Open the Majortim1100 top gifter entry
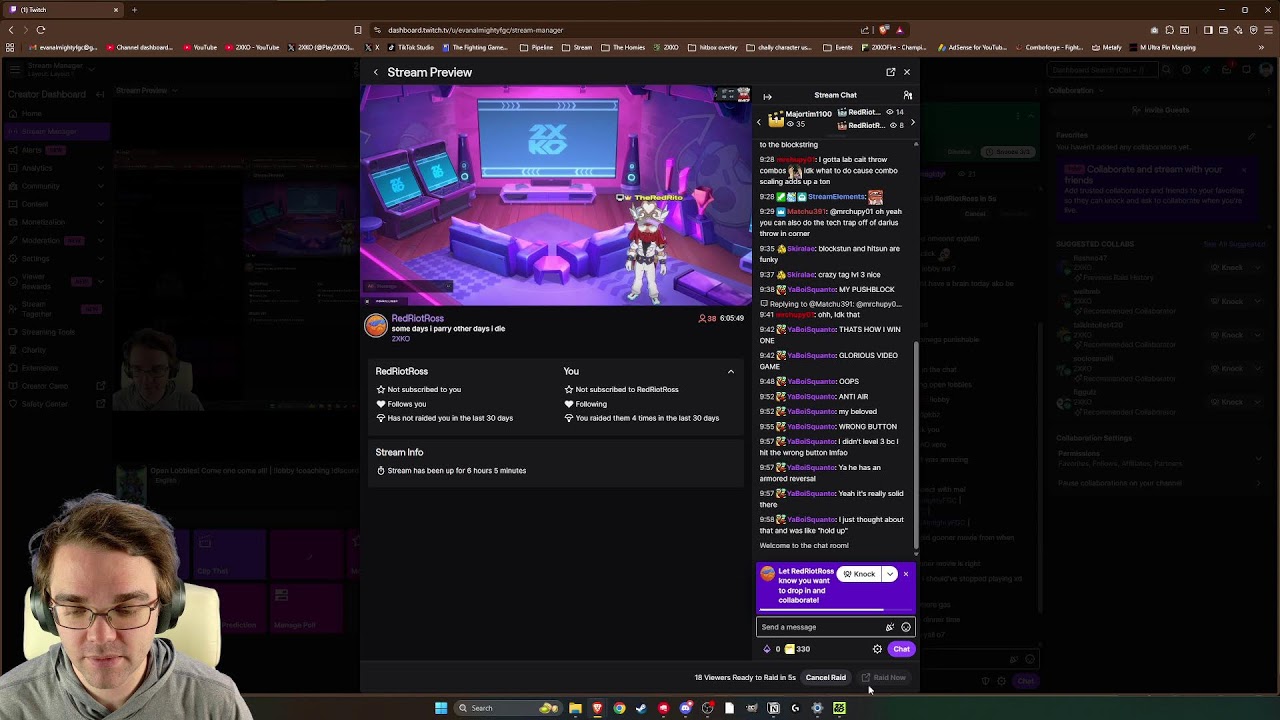This screenshot has width=1280, height=720. [x=800, y=119]
